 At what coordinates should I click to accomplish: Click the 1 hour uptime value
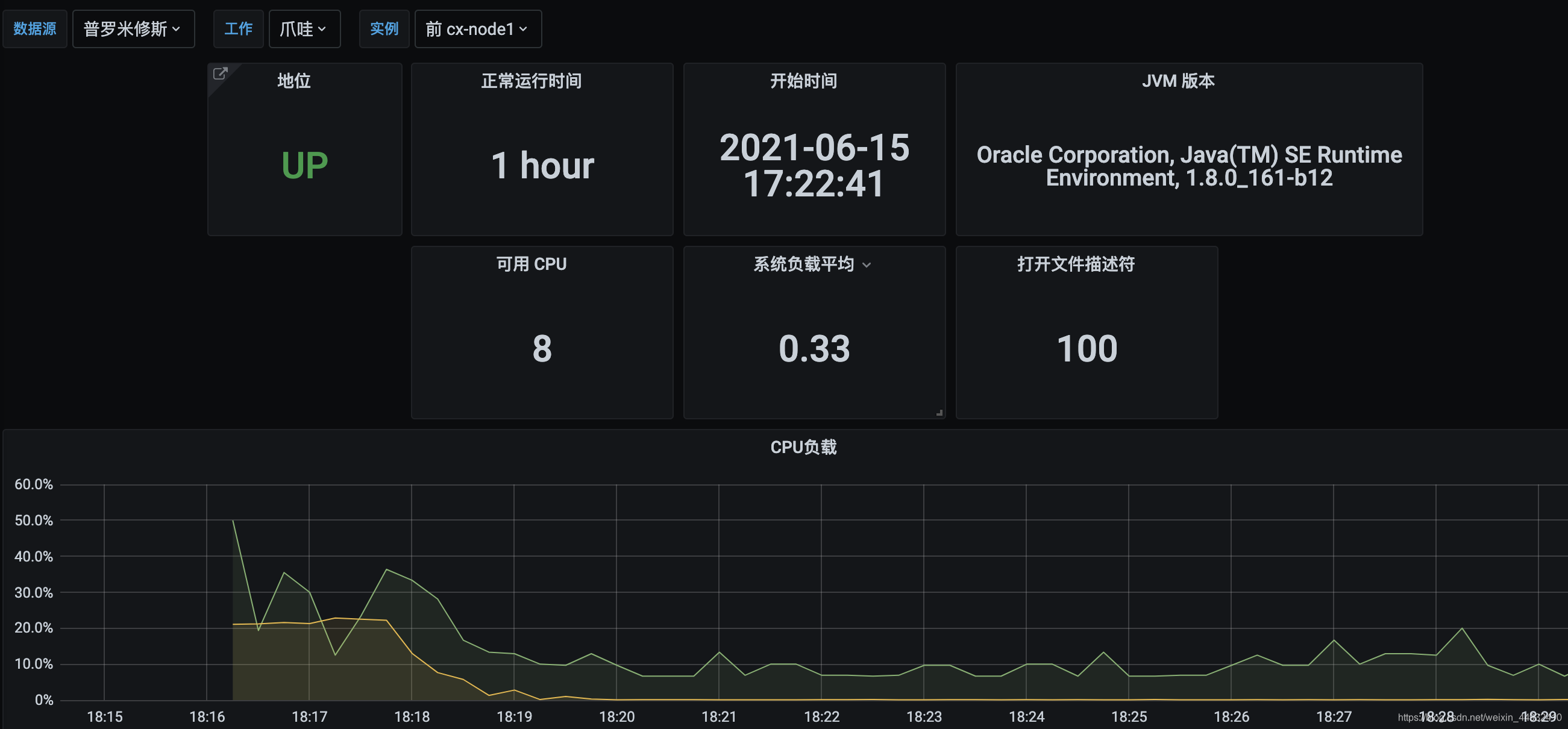(542, 165)
